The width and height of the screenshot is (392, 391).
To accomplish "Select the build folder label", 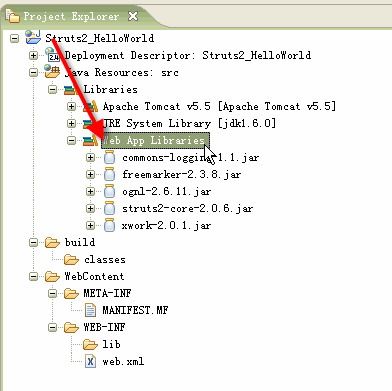I will point(80,242).
